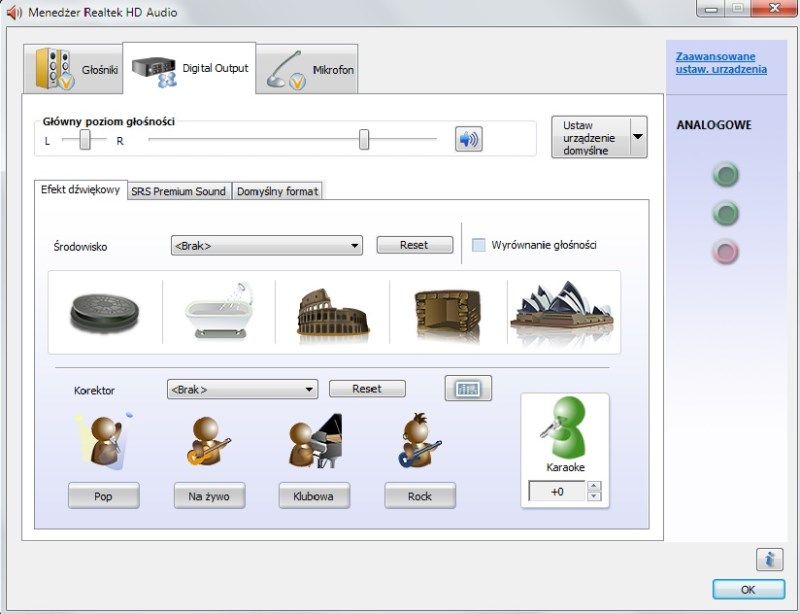
Task: Close the Realtek HD Audio window
Action: click(x=774, y=8)
